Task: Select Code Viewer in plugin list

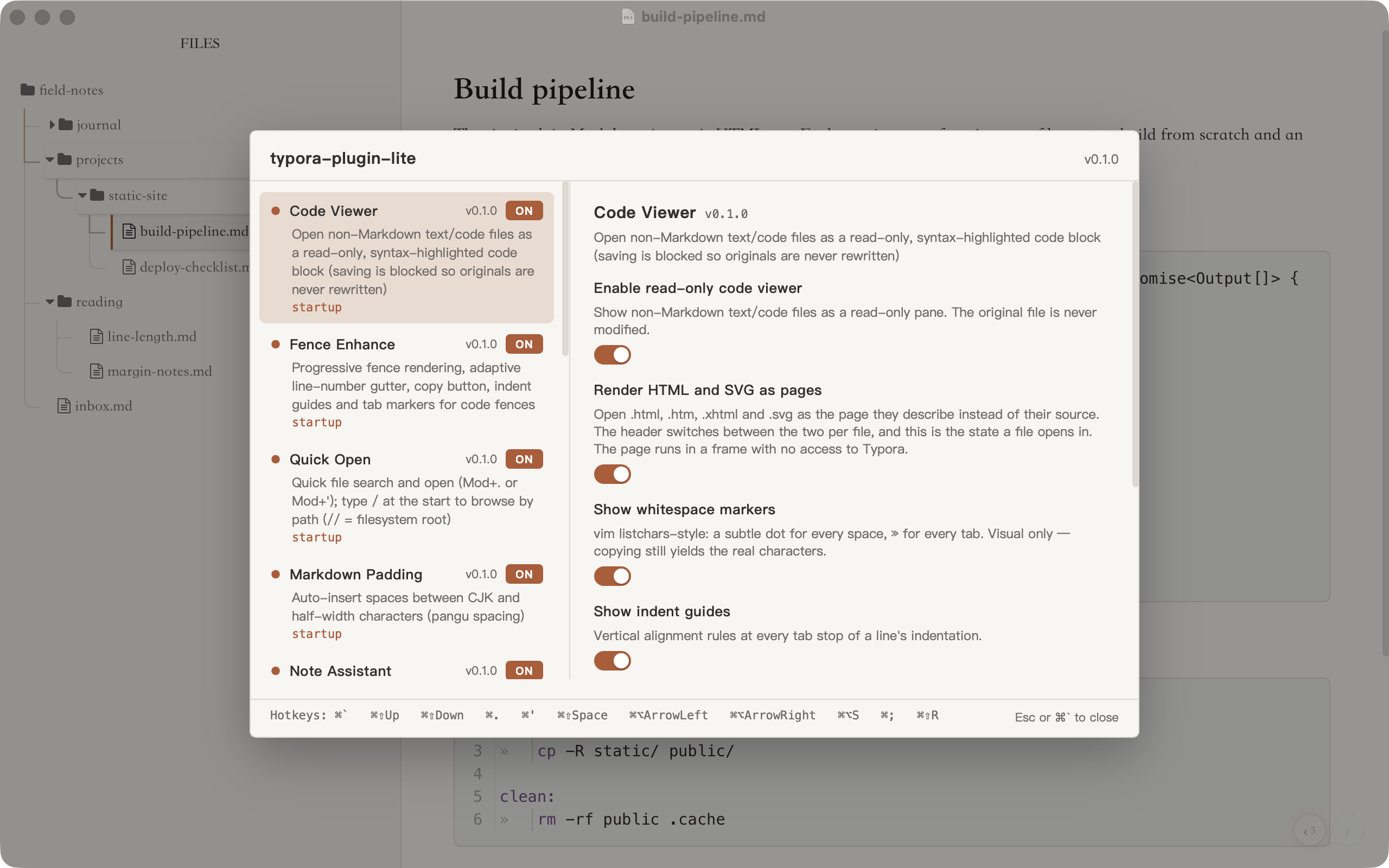Action: pyautogui.click(x=406, y=258)
